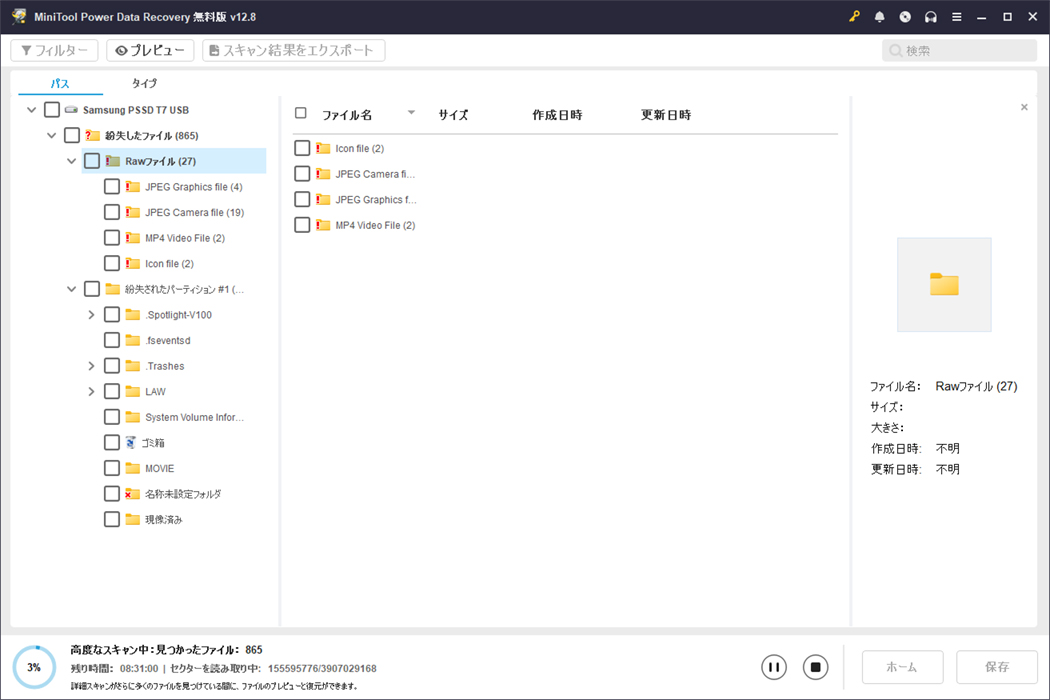Click the 保存 button
Viewport: 1050px width, 700px height.
tap(996, 666)
